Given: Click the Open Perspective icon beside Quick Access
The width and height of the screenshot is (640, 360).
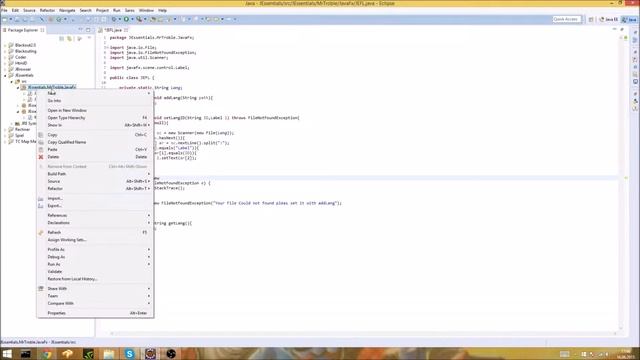Looking at the screenshot, I should pyautogui.click(x=591, y=19).
